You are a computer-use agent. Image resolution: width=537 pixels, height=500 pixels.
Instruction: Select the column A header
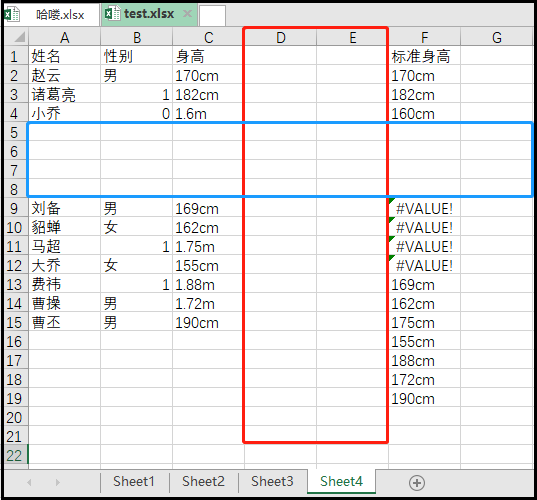64,37
